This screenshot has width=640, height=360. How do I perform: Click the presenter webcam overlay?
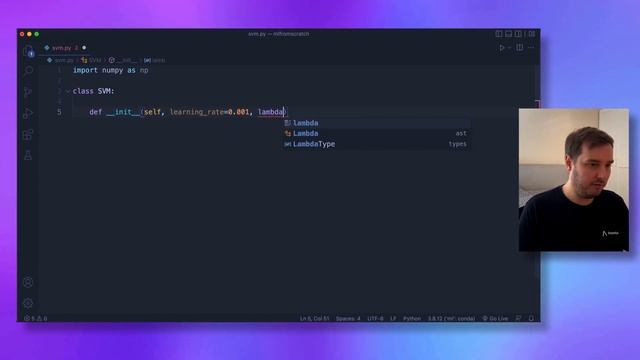573,180
